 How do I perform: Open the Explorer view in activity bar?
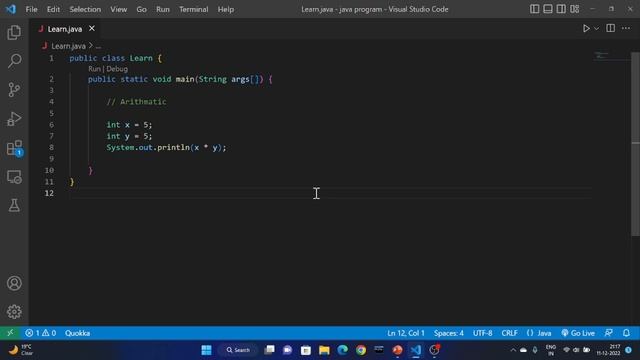14,32
